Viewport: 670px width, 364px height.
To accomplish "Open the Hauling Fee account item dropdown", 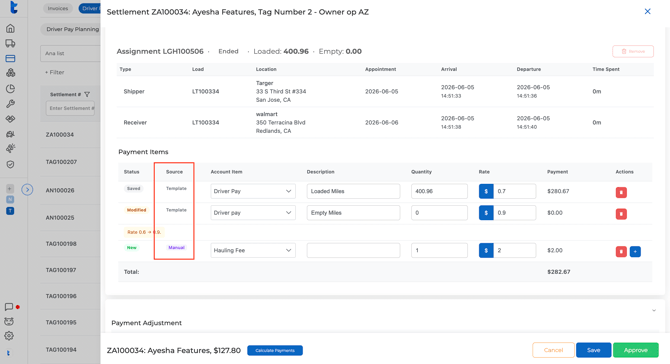I will pos(253,250).
